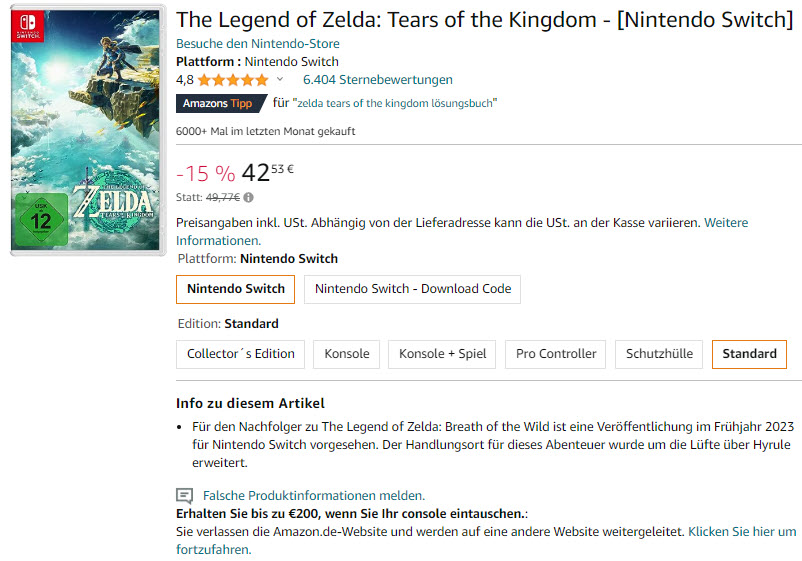
Task: Select the Schutzhülle edition
Action: pos(659,354)
